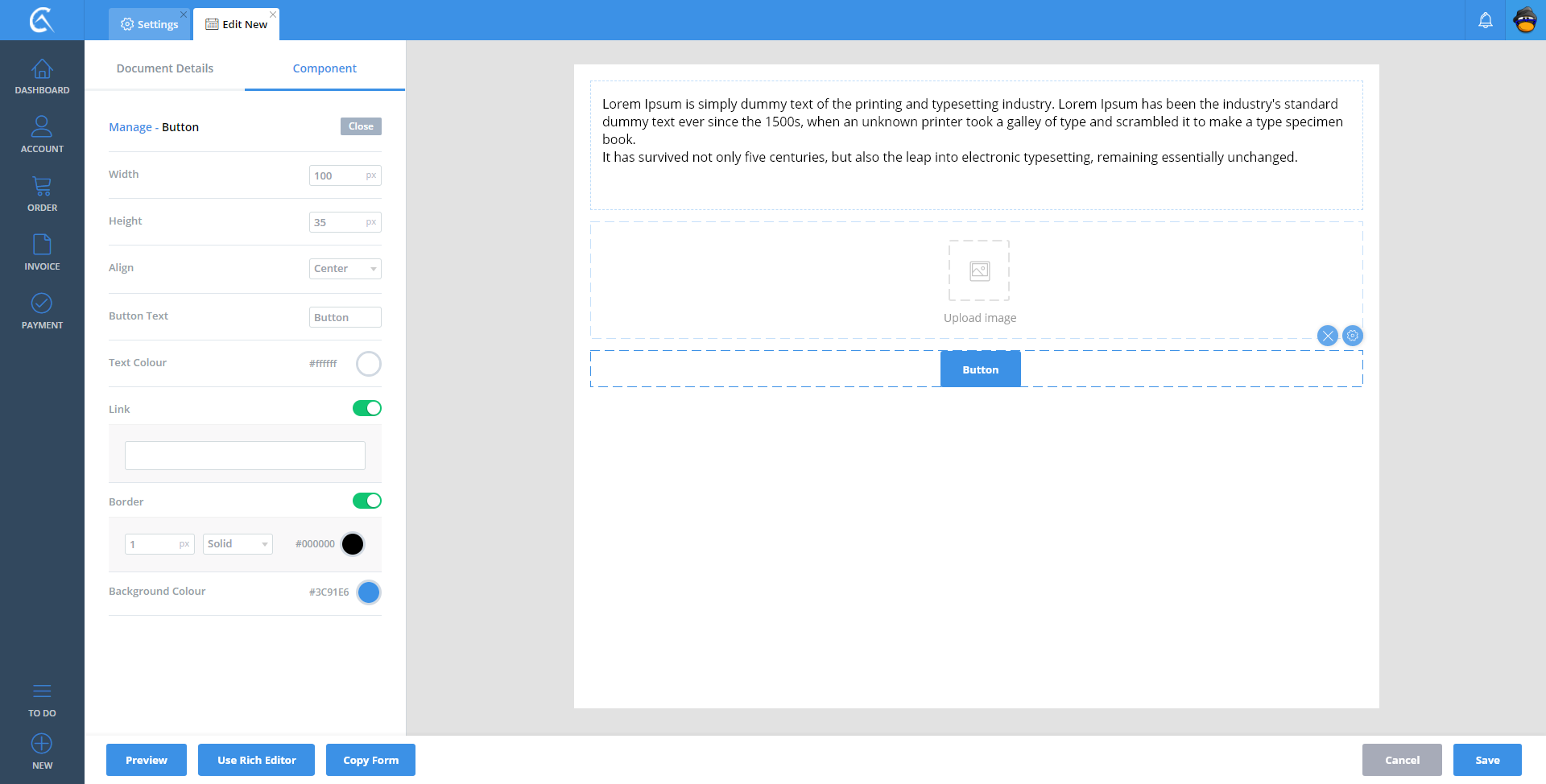Open component settings gear icon
The height and width of the screenshot is (784, 1546).
[1353, 336]
